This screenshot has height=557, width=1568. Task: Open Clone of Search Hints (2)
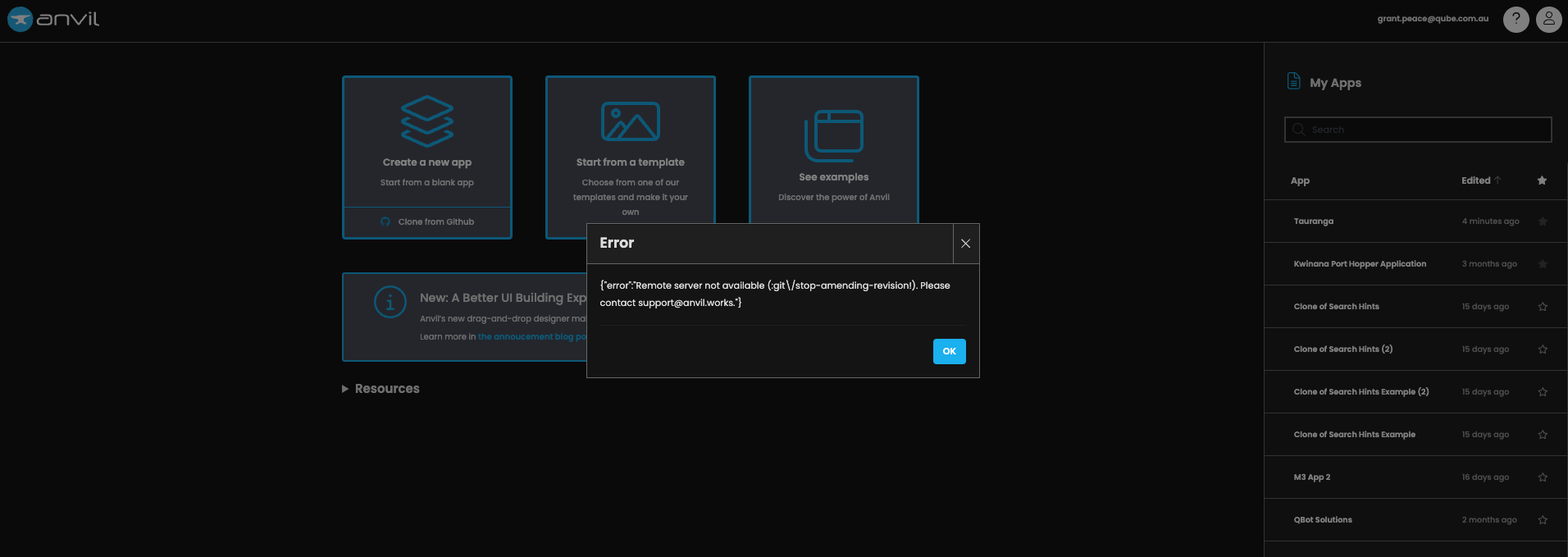pyautogui.click(x=1343, y=349)
